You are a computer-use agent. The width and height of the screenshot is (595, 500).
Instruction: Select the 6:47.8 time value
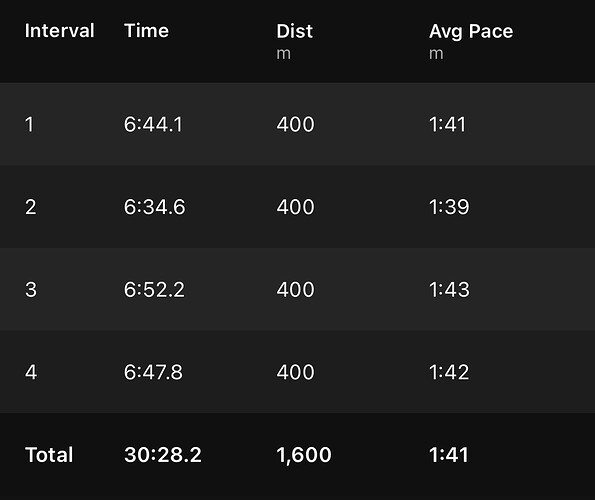click(153, 372)
